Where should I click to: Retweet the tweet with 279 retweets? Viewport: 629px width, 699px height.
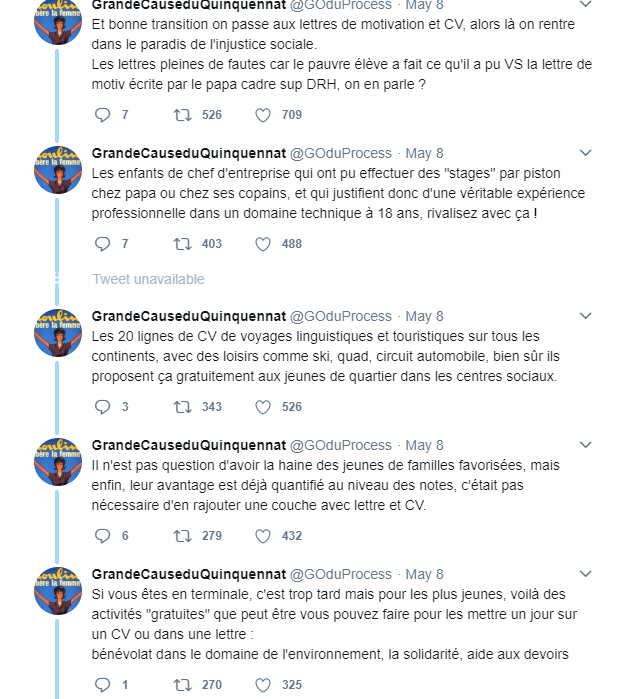point(183,536)
